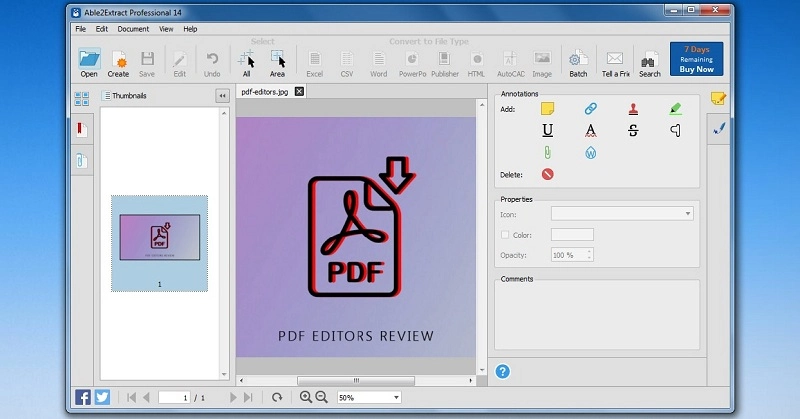Add a caret annotation

point(675,131)
